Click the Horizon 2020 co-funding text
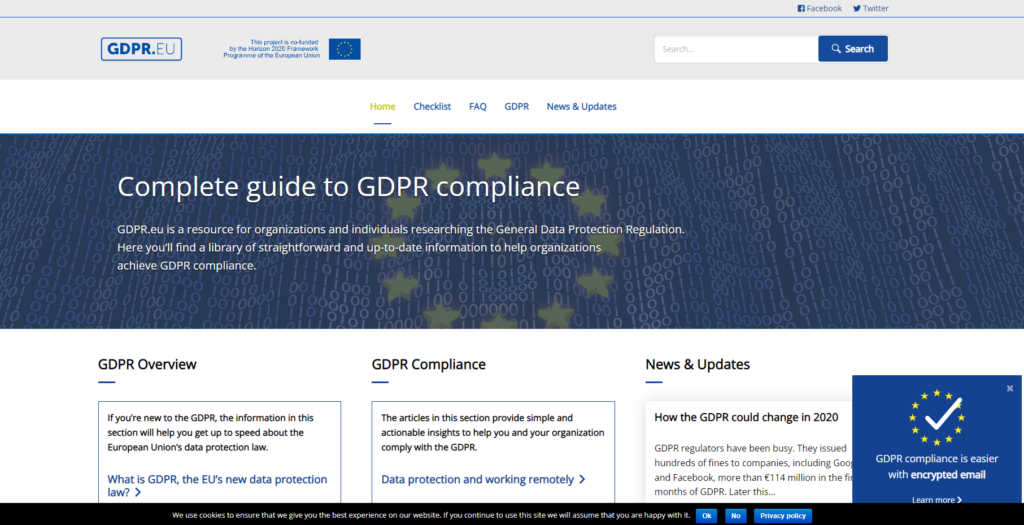Viewport: 1024px width, 525px height. pyautogui.click(x=272, y=49)
